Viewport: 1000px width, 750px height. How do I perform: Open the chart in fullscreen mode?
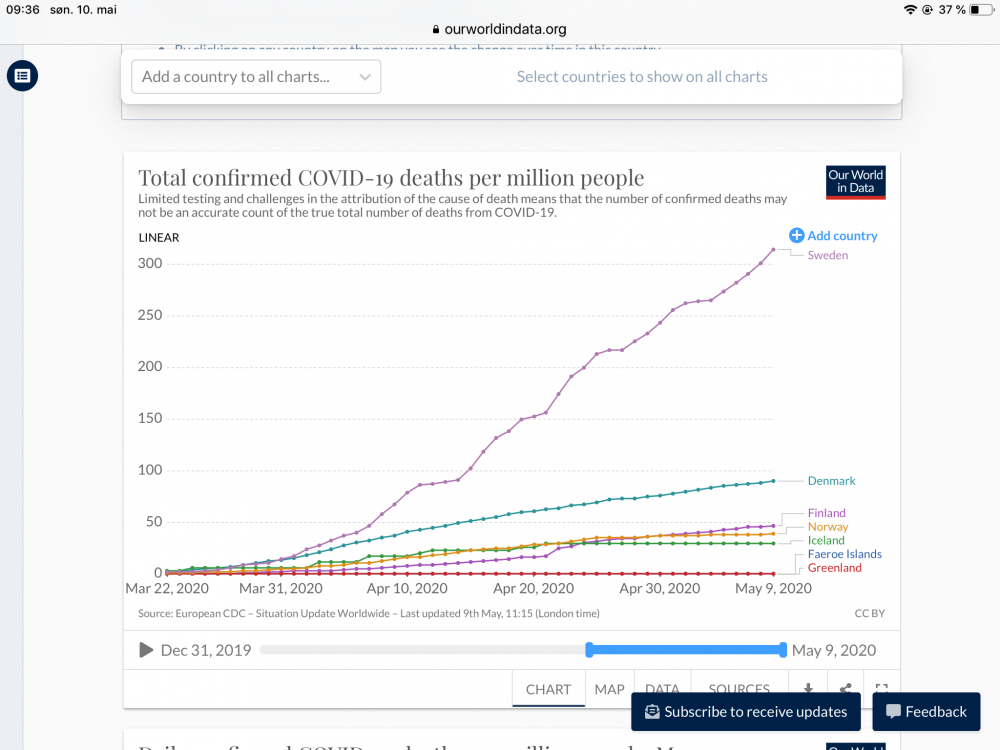[881, 689]
